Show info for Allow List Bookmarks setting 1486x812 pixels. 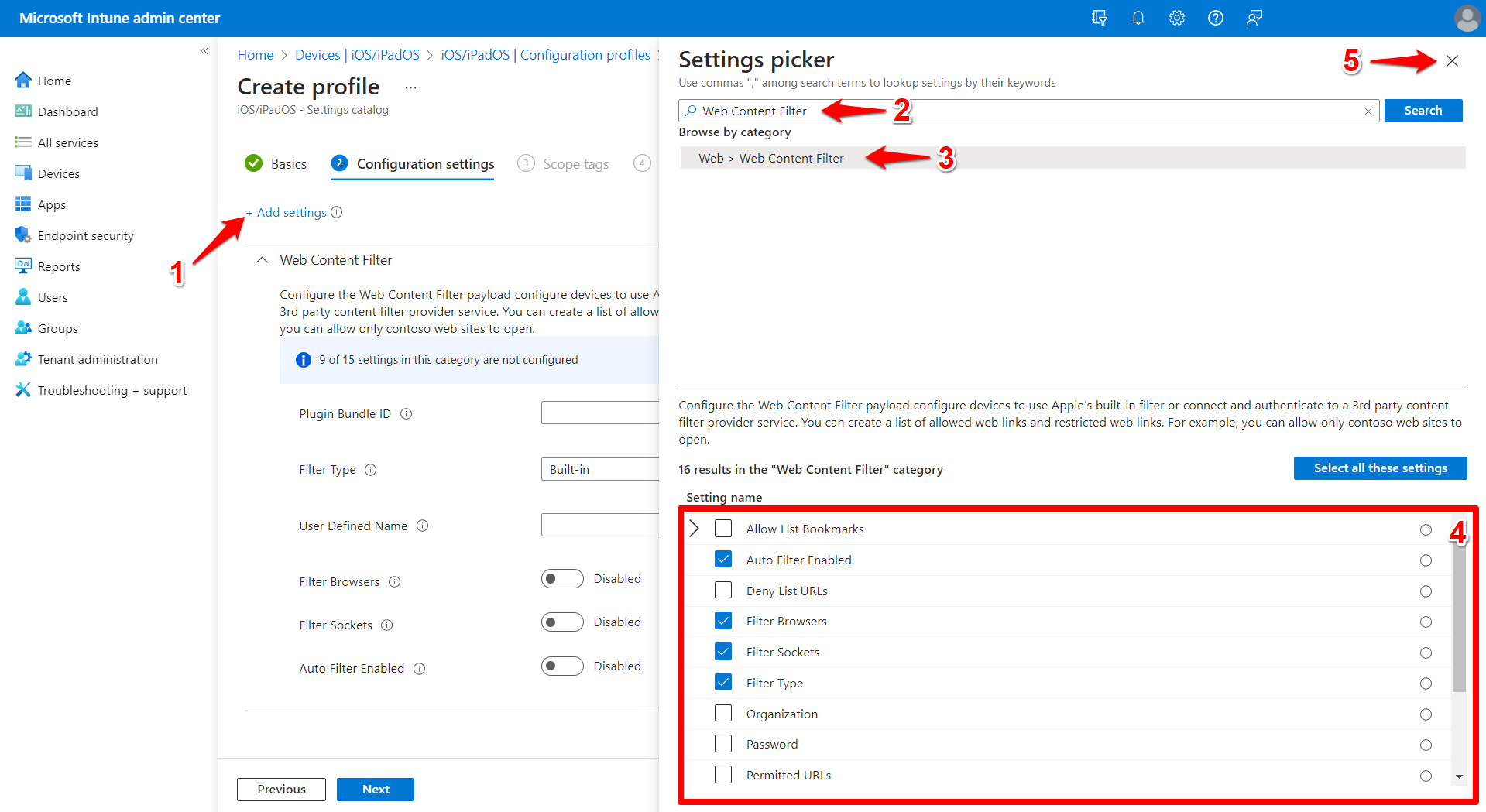click(x=1426, y=529)
